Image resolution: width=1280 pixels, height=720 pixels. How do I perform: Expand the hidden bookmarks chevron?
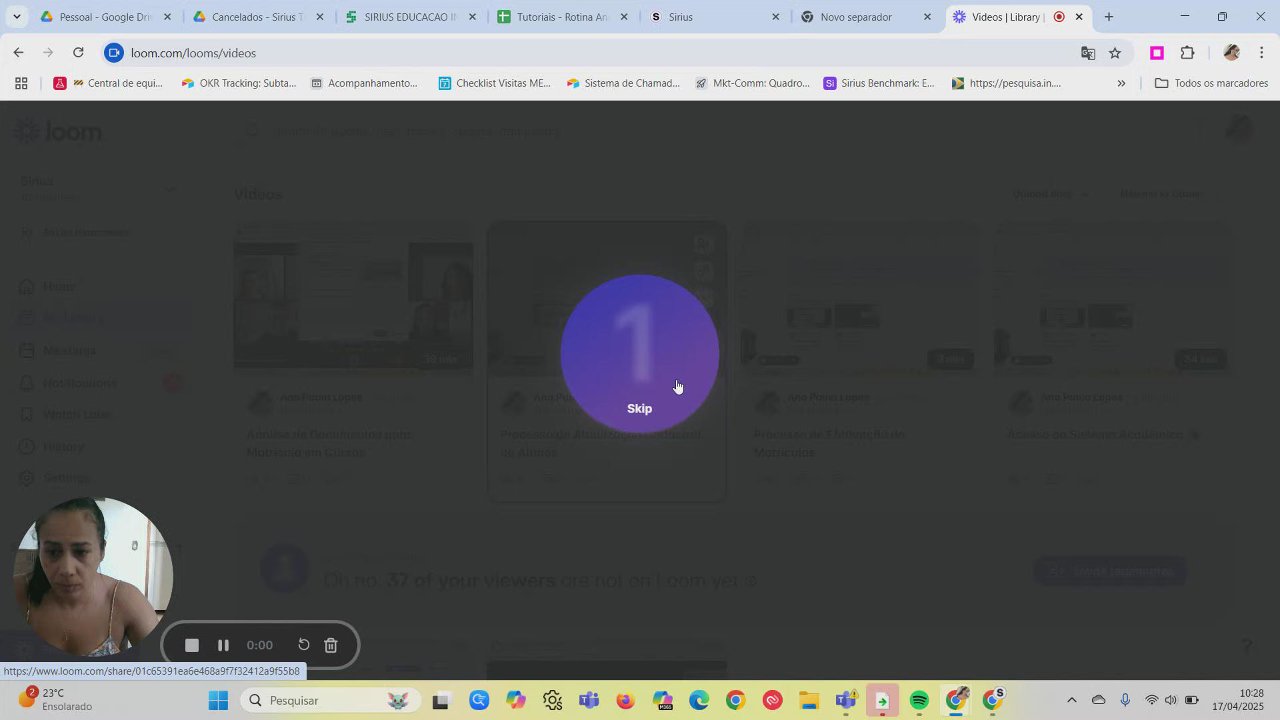(1121, 83)
